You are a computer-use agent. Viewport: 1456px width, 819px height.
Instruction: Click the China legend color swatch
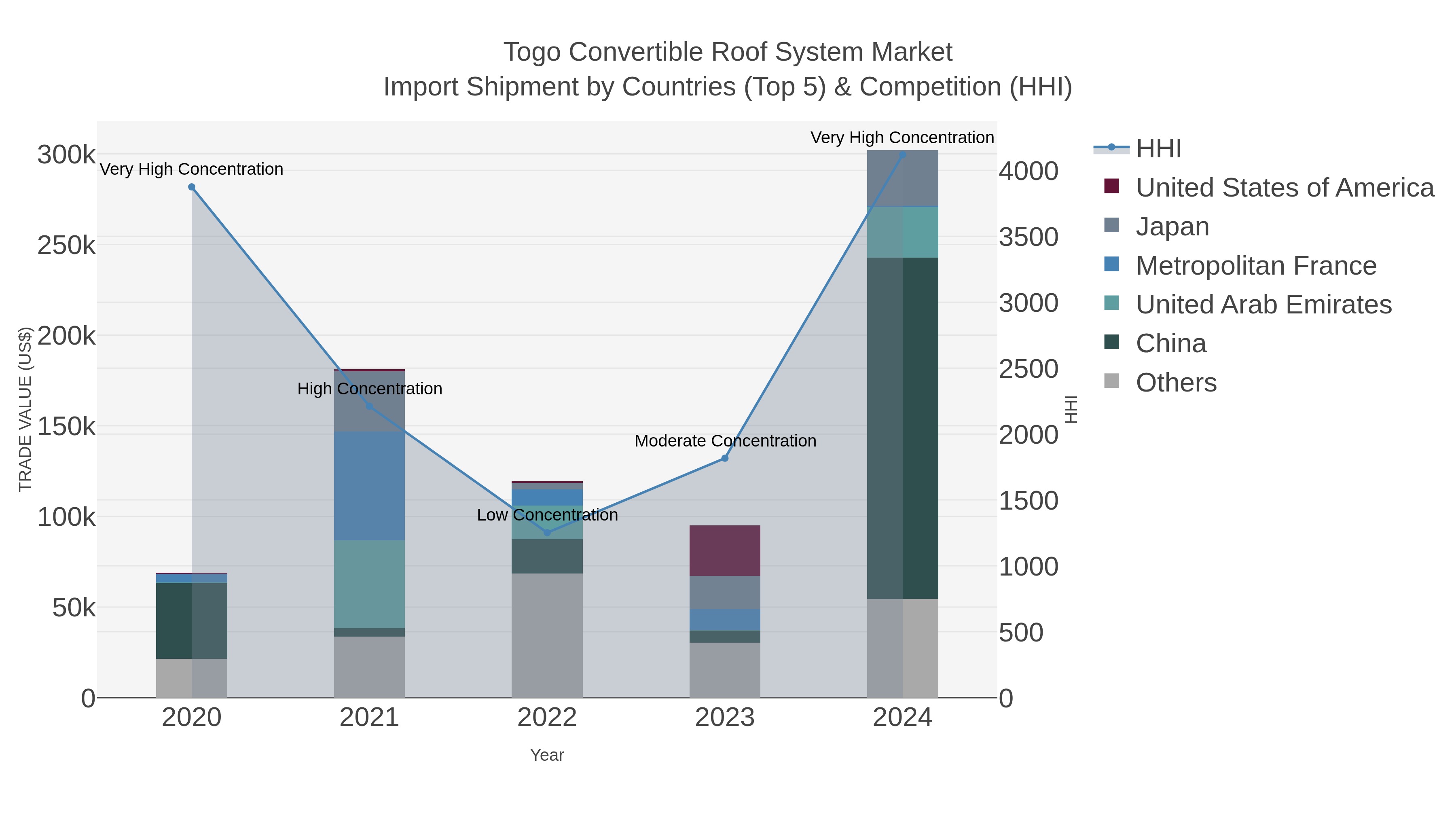[x=1111, y=342]
